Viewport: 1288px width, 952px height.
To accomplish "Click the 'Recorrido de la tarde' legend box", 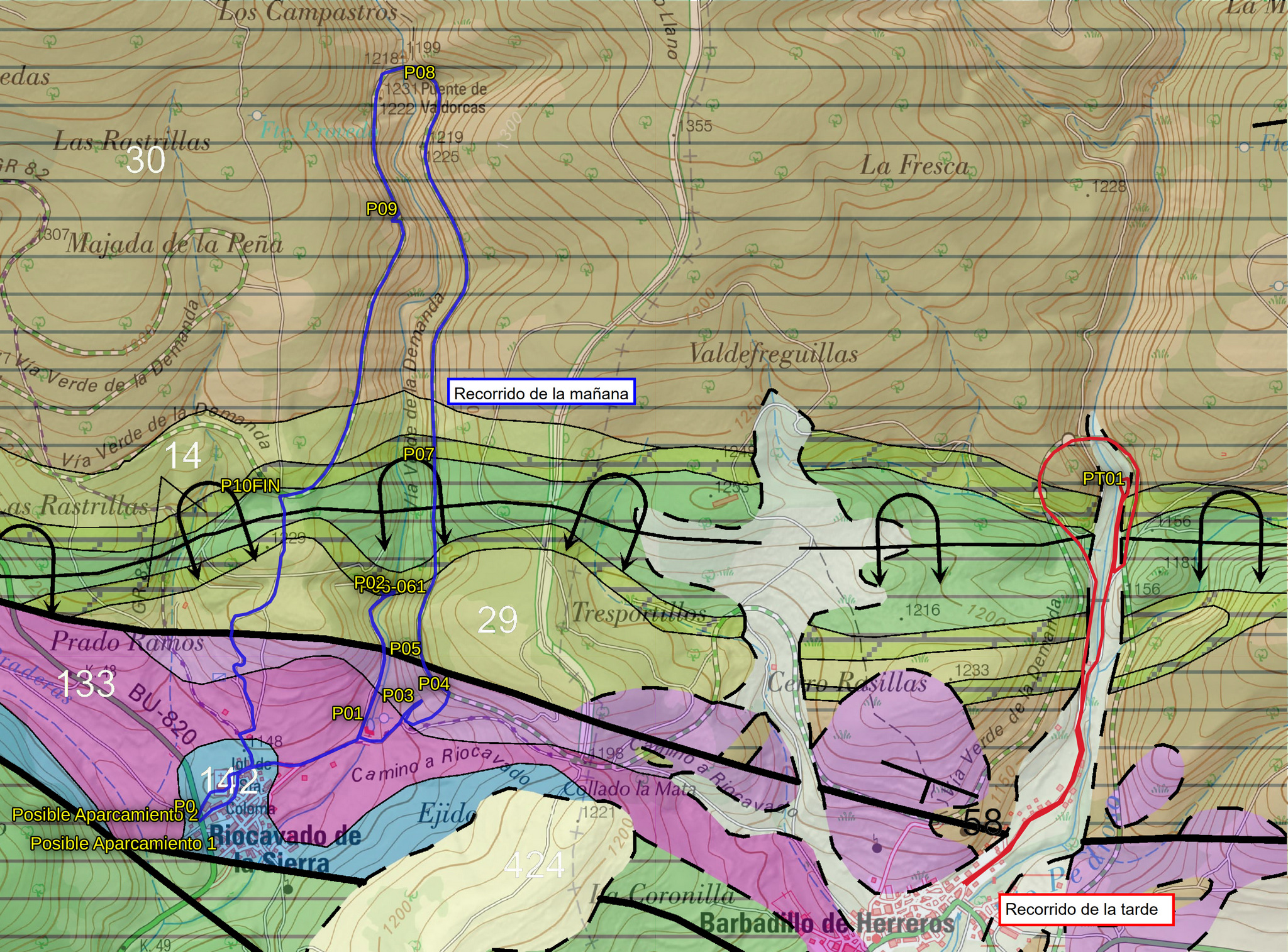I will click(1086, 909).
